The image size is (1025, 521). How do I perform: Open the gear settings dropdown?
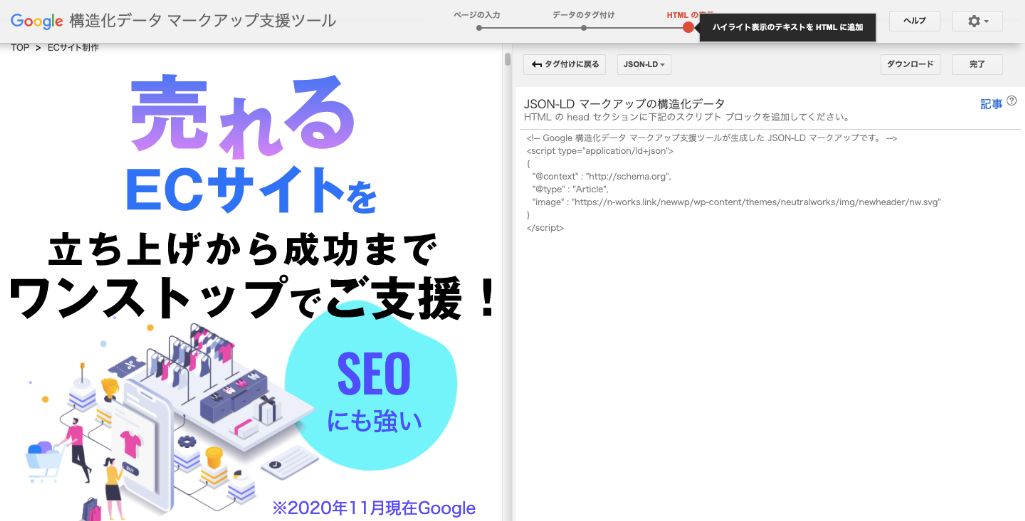pos(978,21)
